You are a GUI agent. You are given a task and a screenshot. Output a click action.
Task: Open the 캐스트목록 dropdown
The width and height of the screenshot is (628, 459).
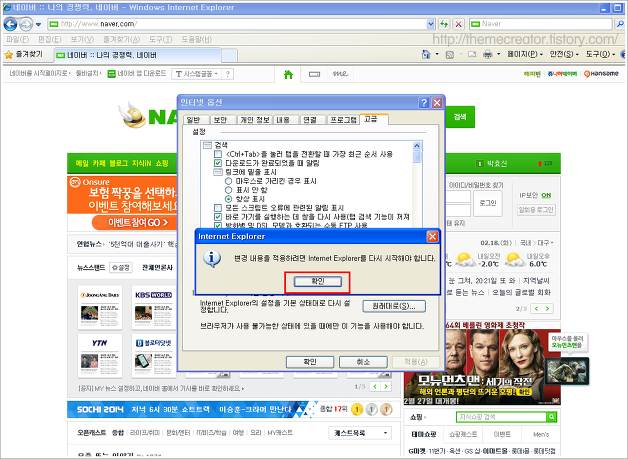(x=360, y=433)
